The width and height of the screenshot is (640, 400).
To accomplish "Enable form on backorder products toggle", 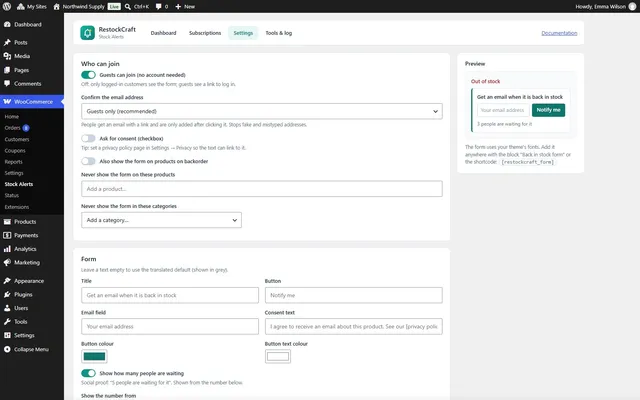I will point(89,161).
